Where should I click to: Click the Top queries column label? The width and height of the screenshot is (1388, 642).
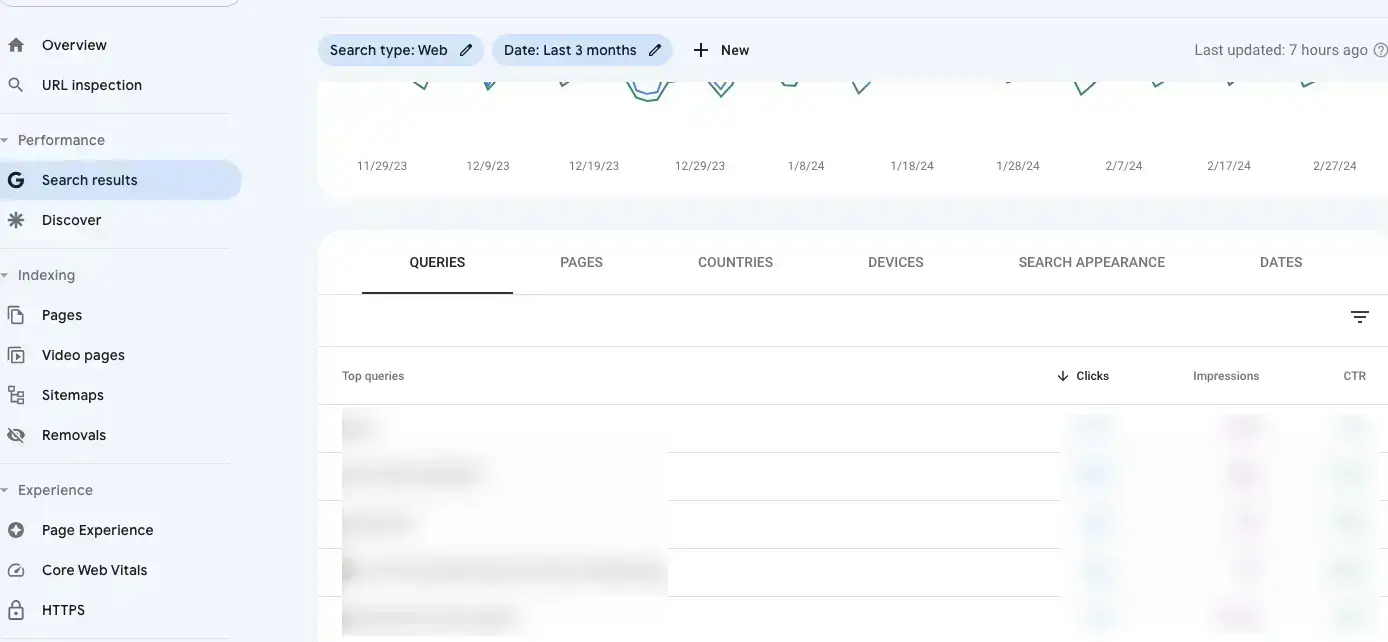point(373,376)
